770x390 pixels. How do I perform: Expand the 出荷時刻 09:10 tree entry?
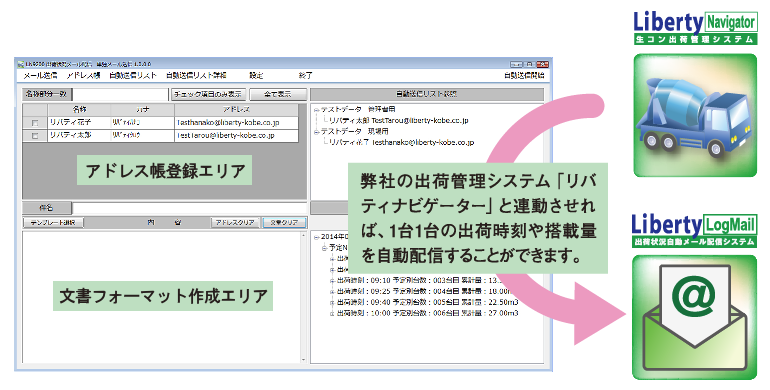pyautogui.click(x=332, y=280)
